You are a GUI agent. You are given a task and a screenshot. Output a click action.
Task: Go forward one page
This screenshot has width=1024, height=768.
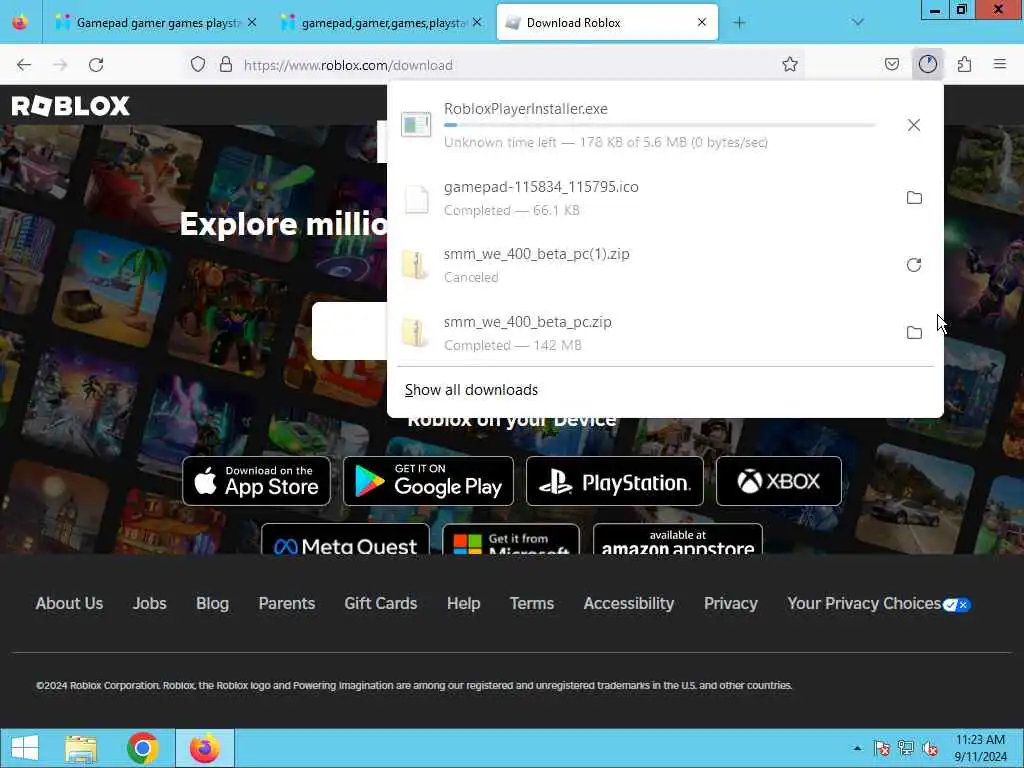click(60, 64)
